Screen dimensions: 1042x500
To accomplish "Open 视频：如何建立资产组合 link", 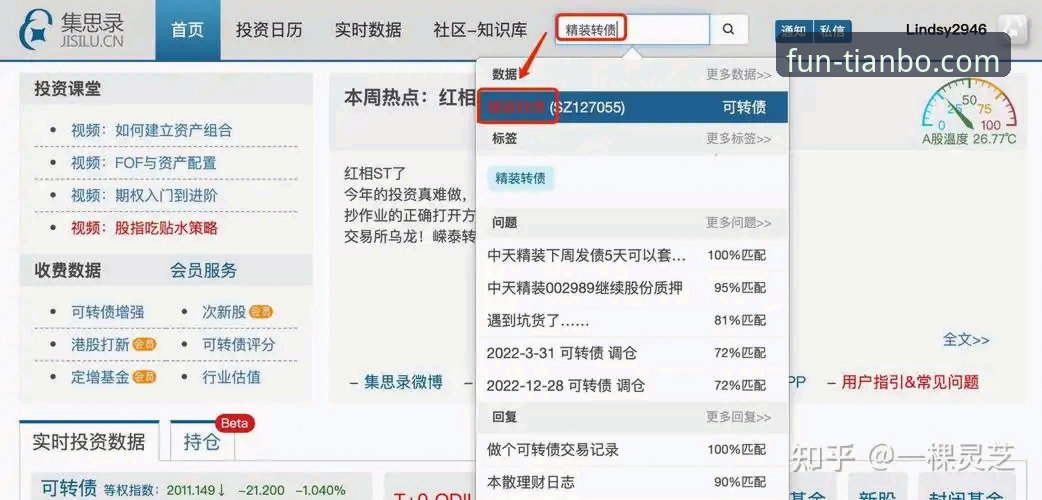I will pos(152,130).
